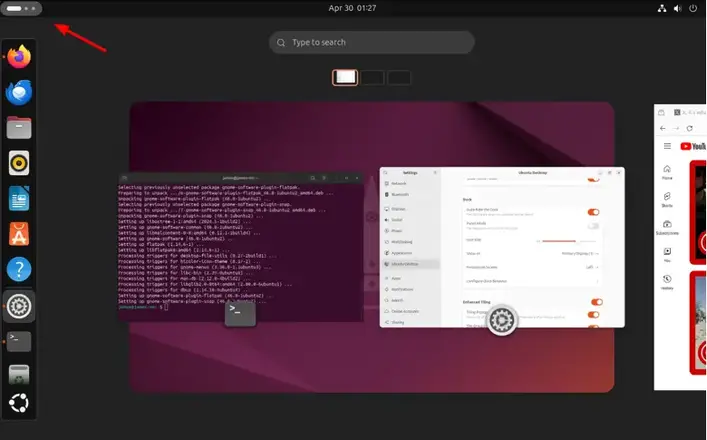Toggle Auto-hide the Dock switch
Viewport: 707px width, 440px height.
point(593,212)
